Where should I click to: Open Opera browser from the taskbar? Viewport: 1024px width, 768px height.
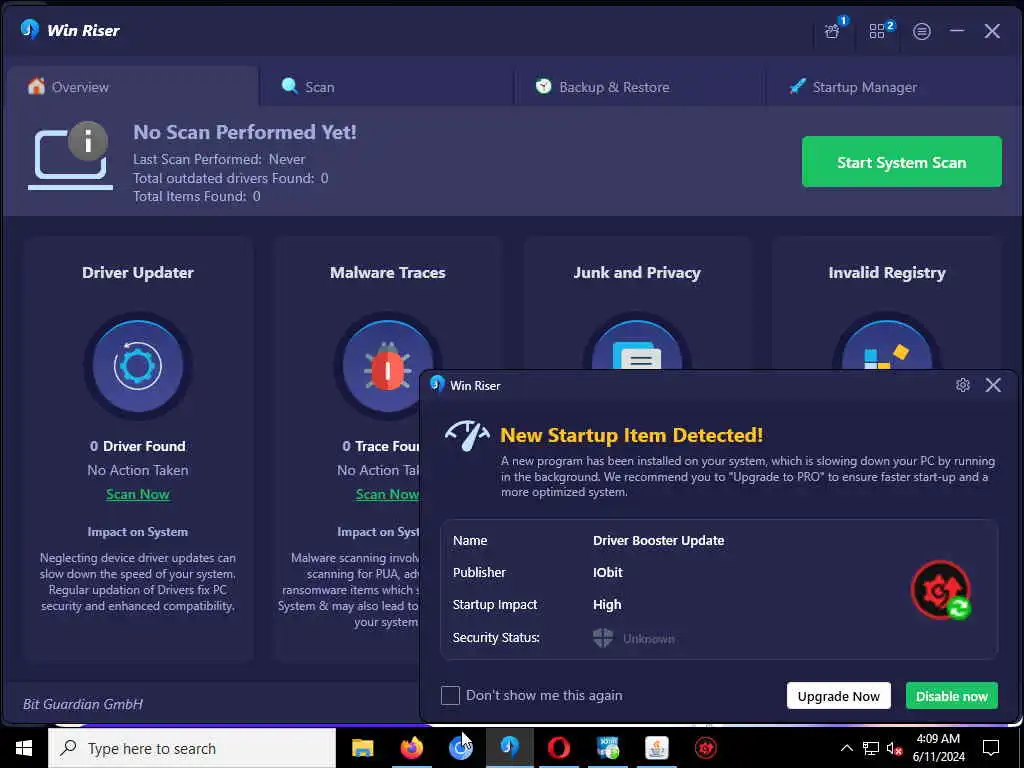558,748
